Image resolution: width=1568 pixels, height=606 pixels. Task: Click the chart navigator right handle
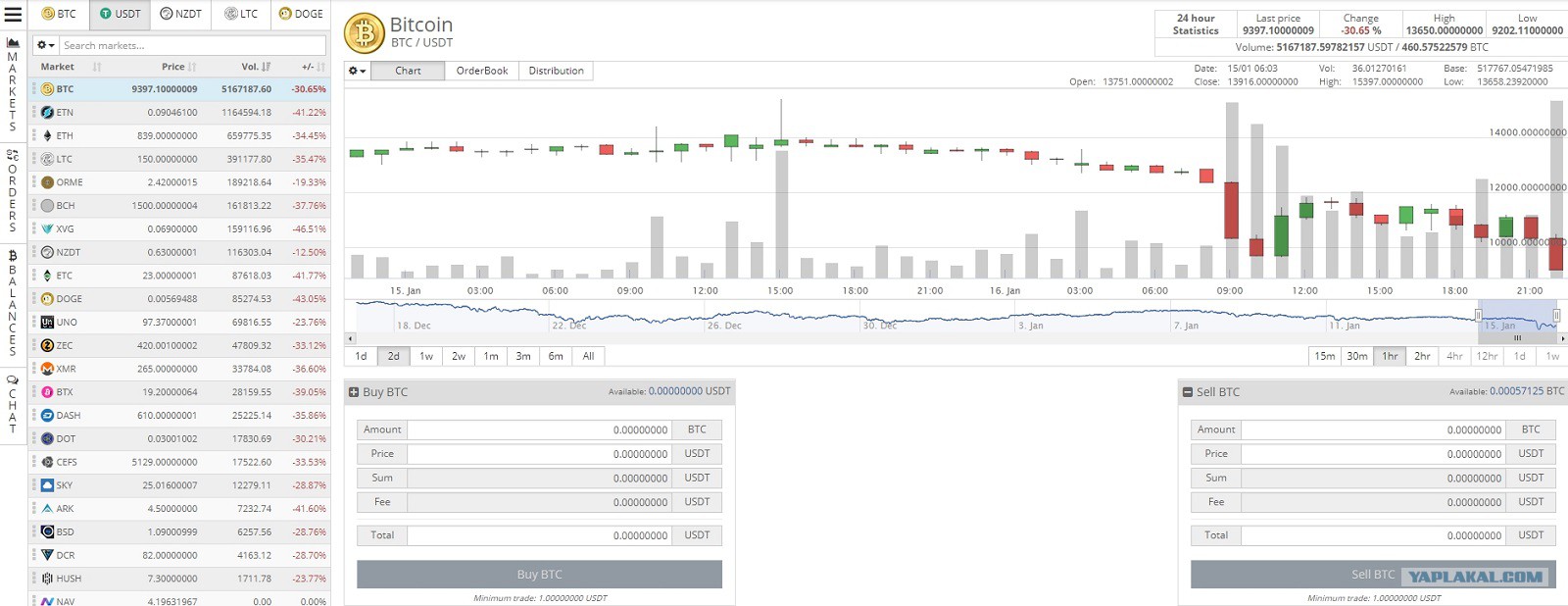tap(1556, 315)
